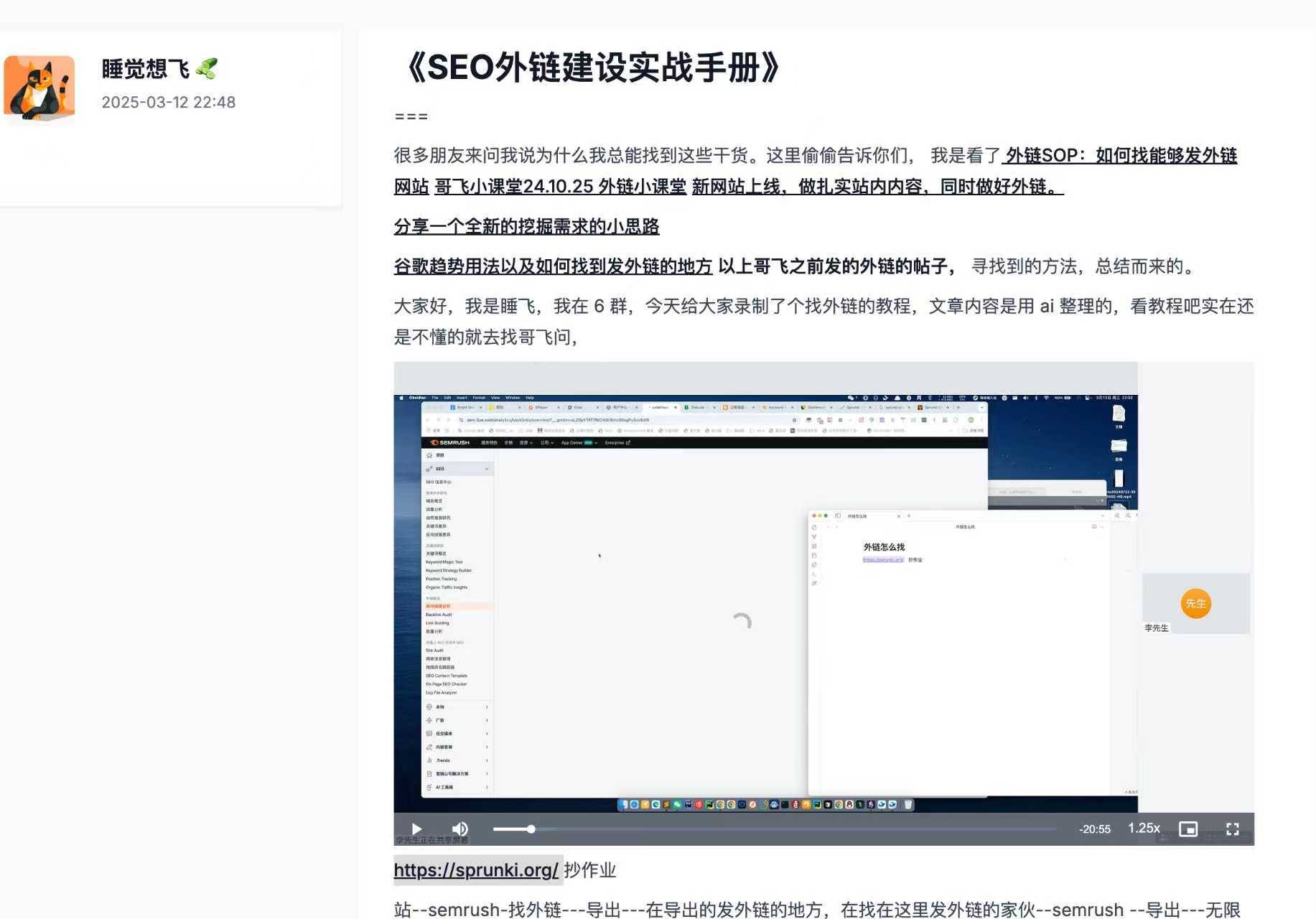Click the SEMRUSH logo in the video

pyautogui.click(x=450, y=443)
